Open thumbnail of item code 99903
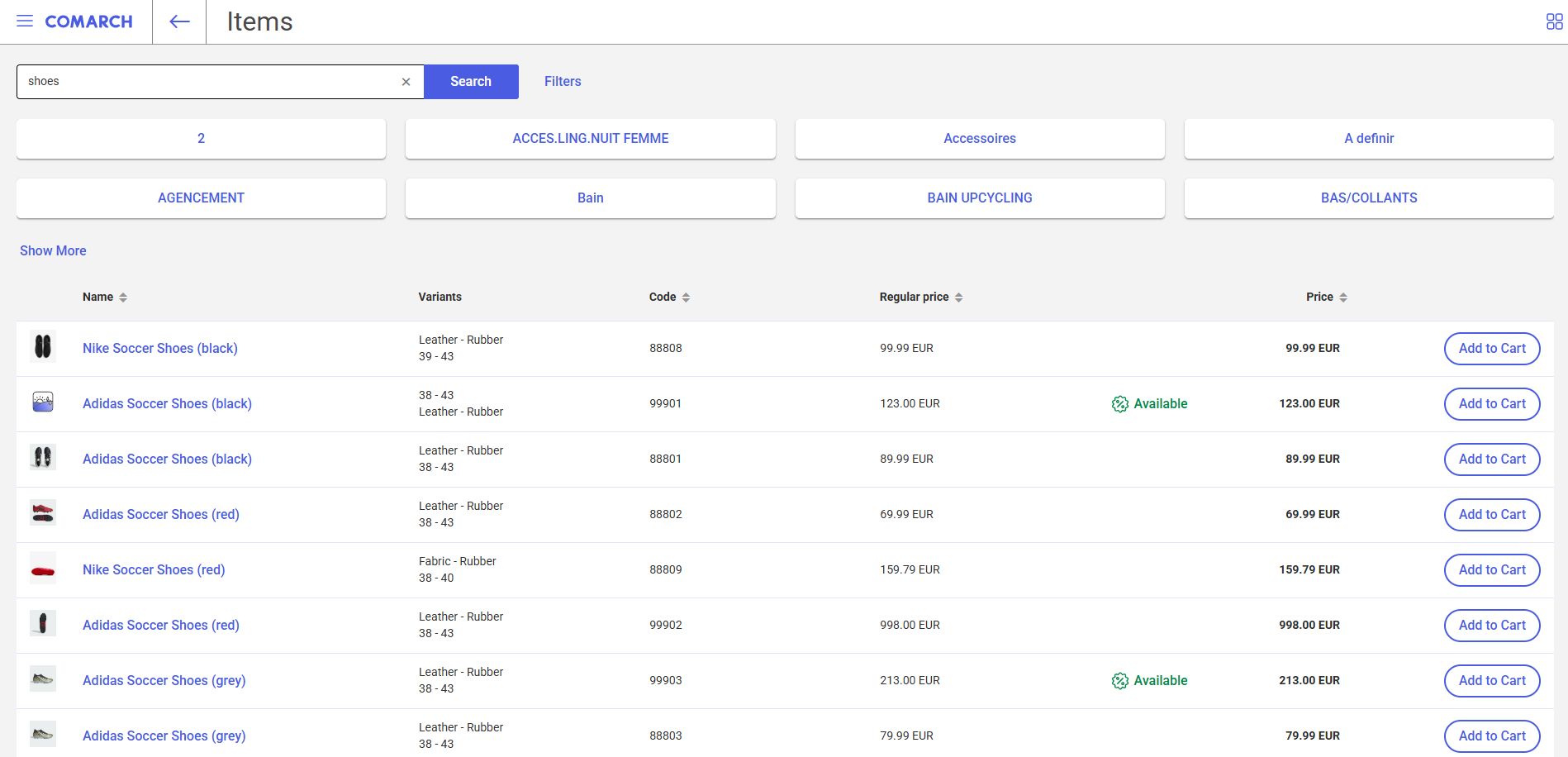The image size is (1568, 757). [x=43, y=678]
